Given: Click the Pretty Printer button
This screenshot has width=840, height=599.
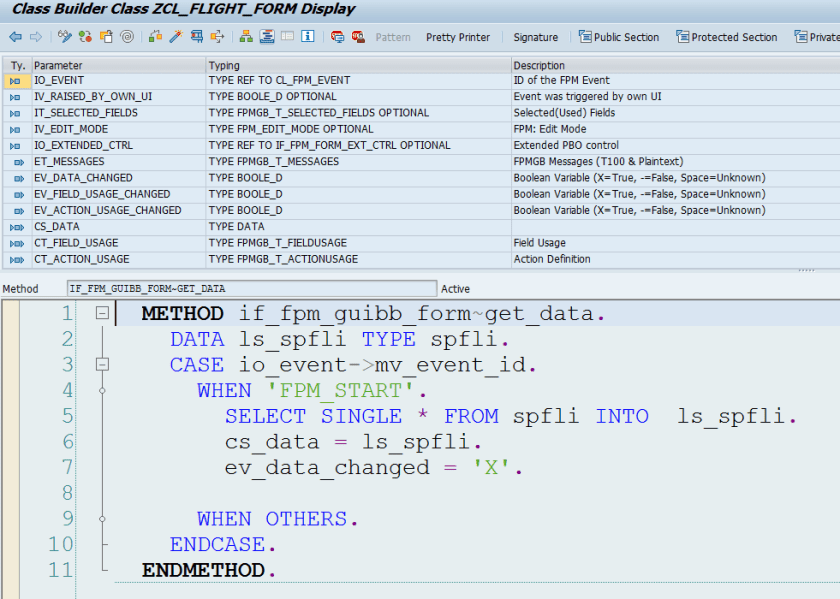Looking at the screenshot, I should 457,37.
